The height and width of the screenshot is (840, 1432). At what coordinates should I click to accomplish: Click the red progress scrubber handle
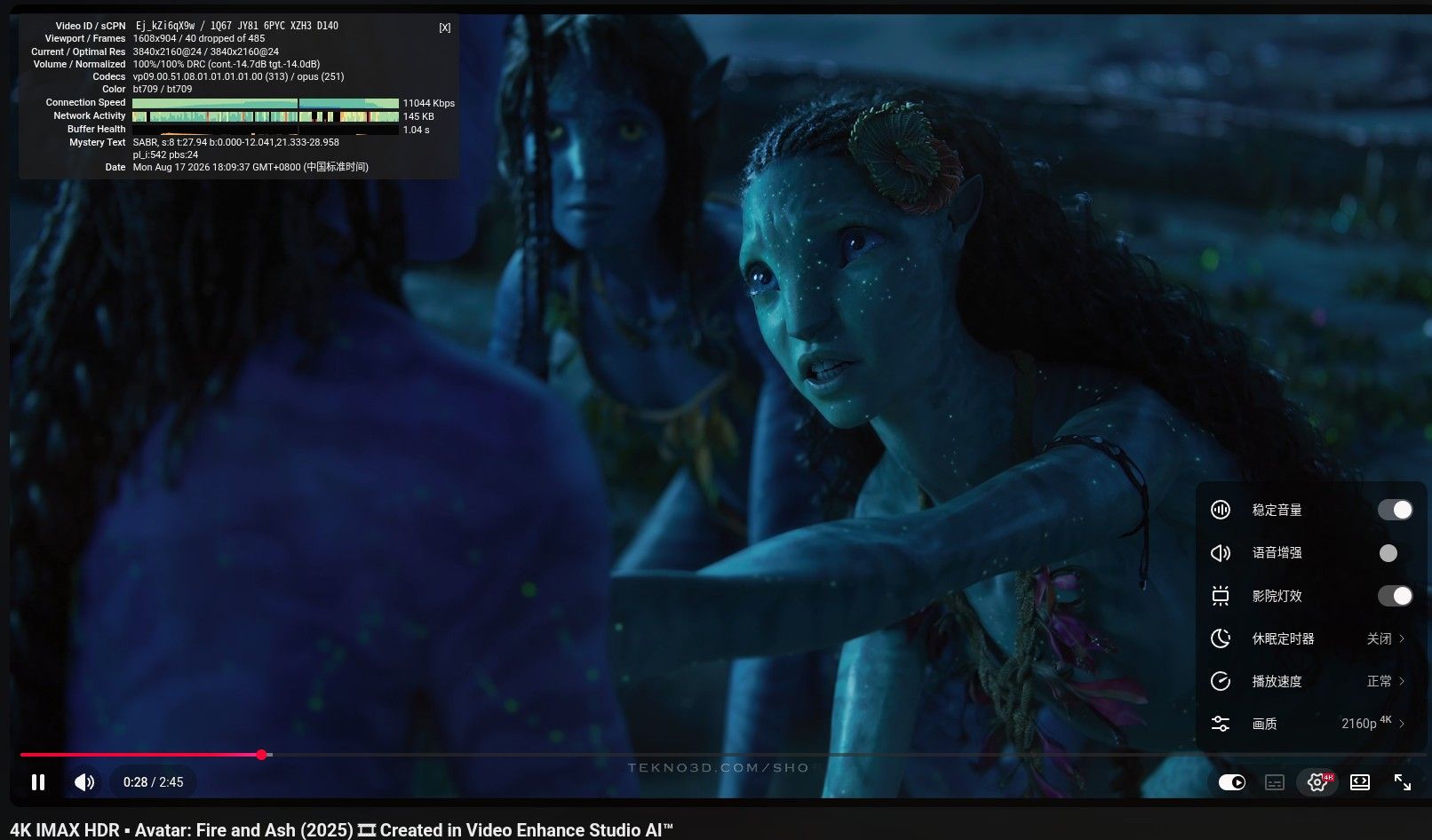pos(261,755)
